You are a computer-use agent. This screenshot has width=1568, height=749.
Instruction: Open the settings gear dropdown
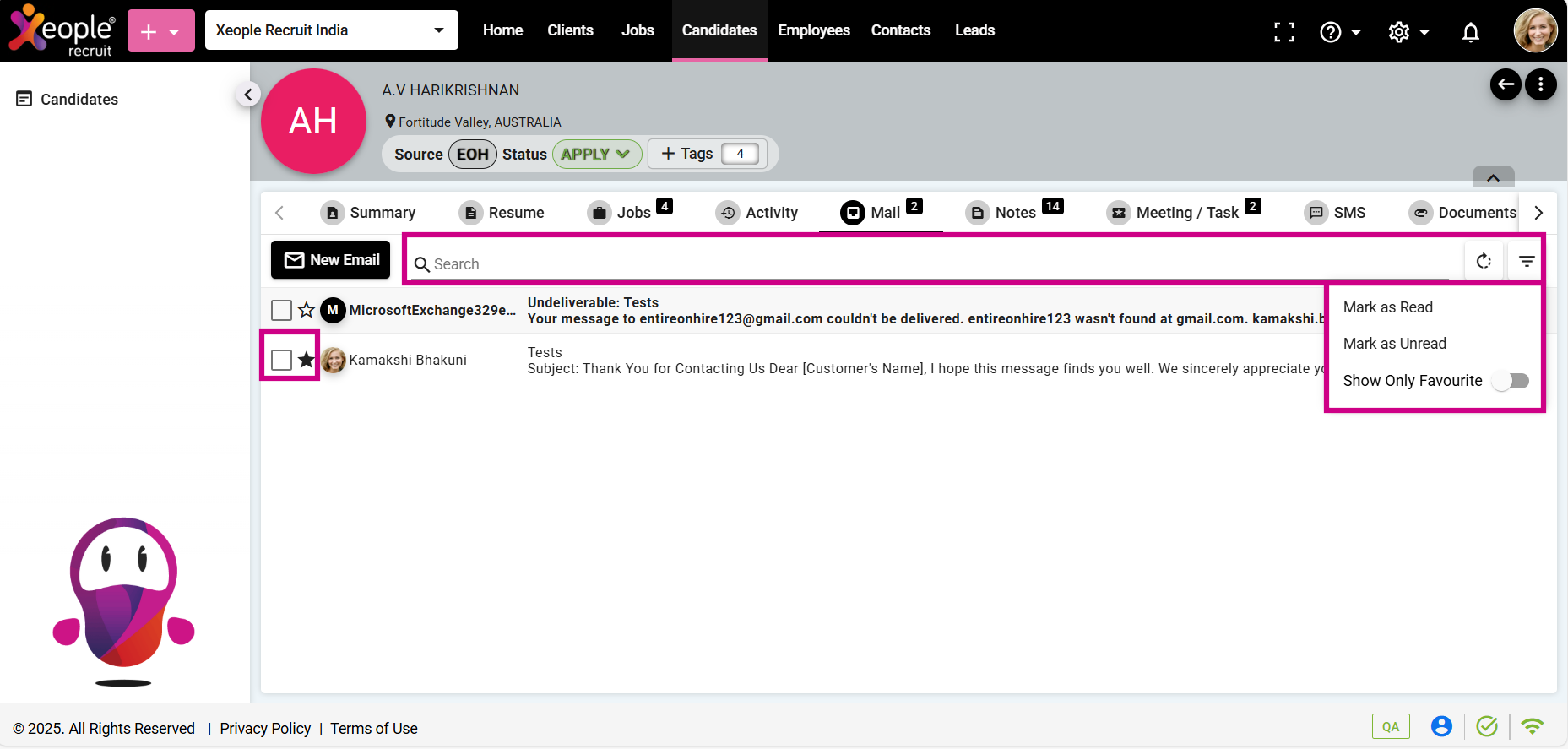pyautogui.click(x=1408, y=32)
